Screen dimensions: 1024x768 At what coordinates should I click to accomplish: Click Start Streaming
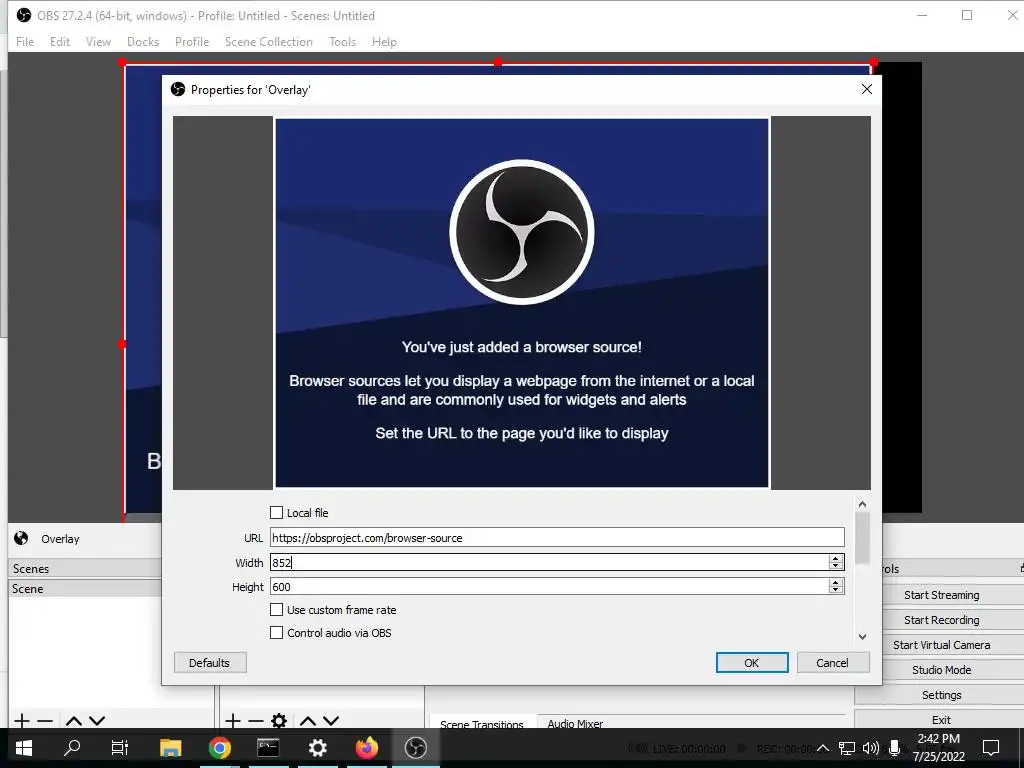coord(941,594)
